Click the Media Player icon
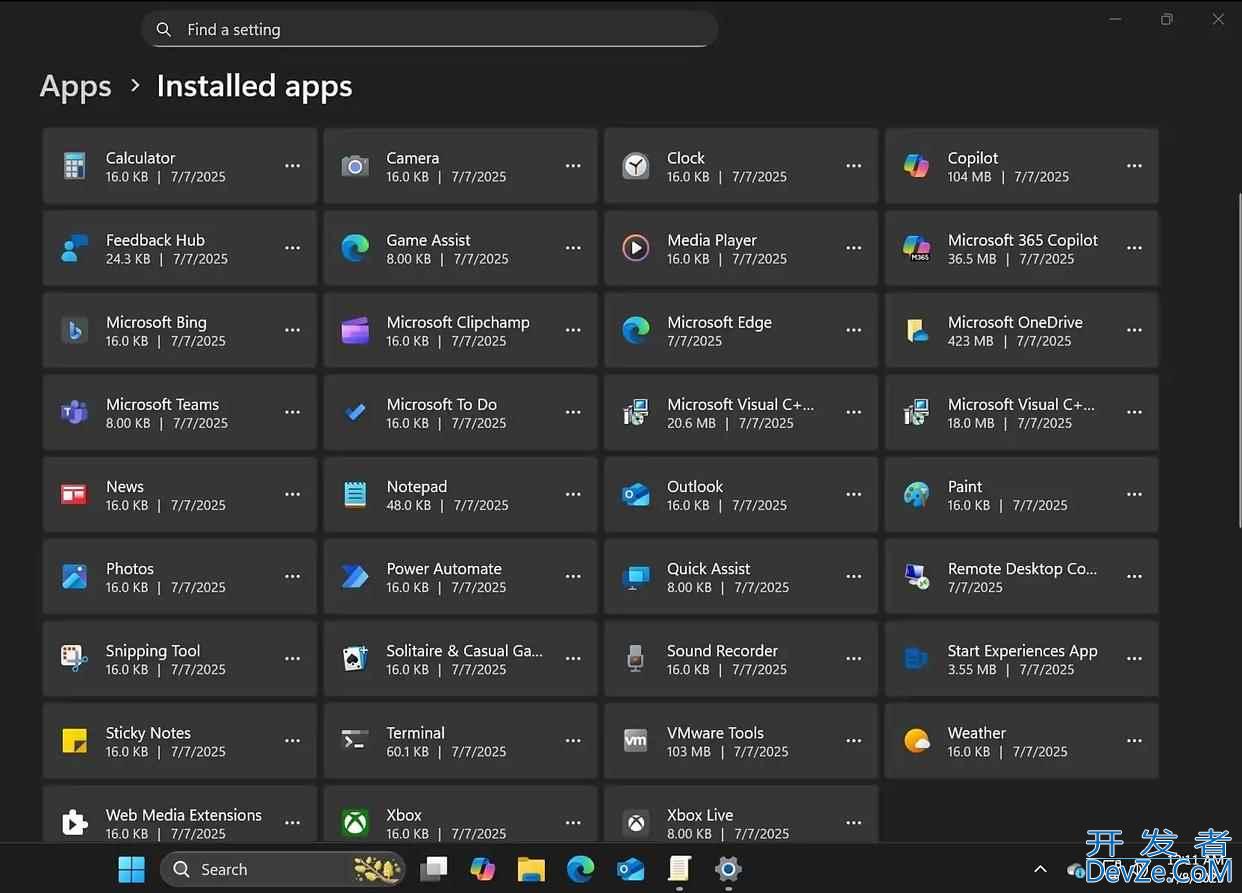Image resolution: width=1242 pixels, height=893 pixels. tap(636, 248)
